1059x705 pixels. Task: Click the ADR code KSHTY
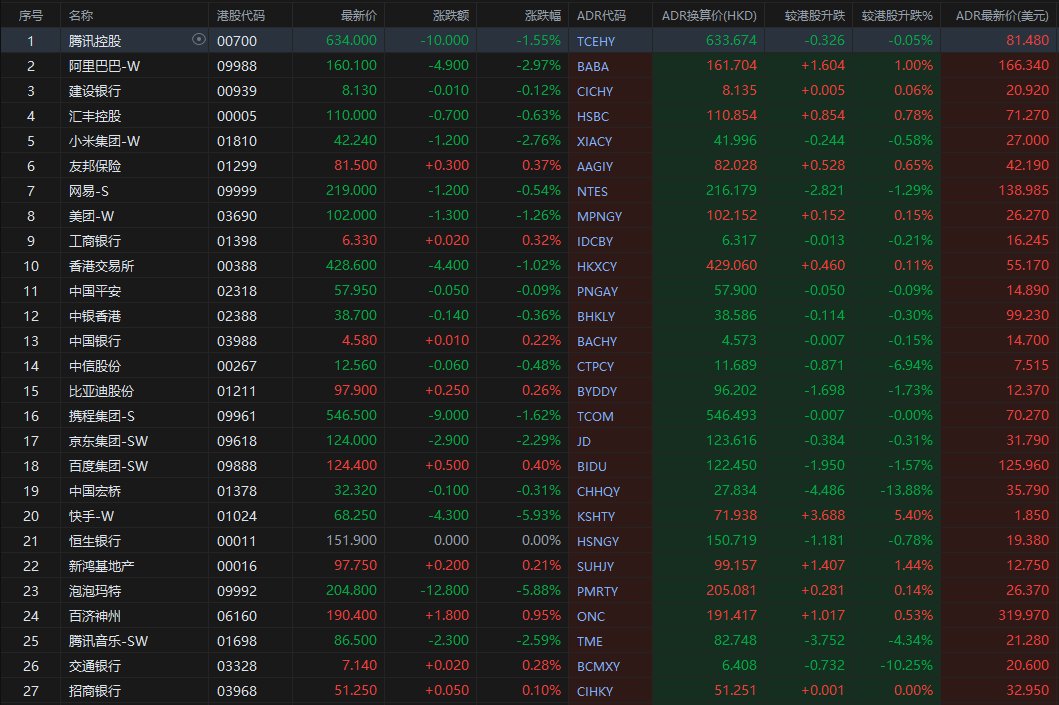pyautogui.click(x=596, y=516)
